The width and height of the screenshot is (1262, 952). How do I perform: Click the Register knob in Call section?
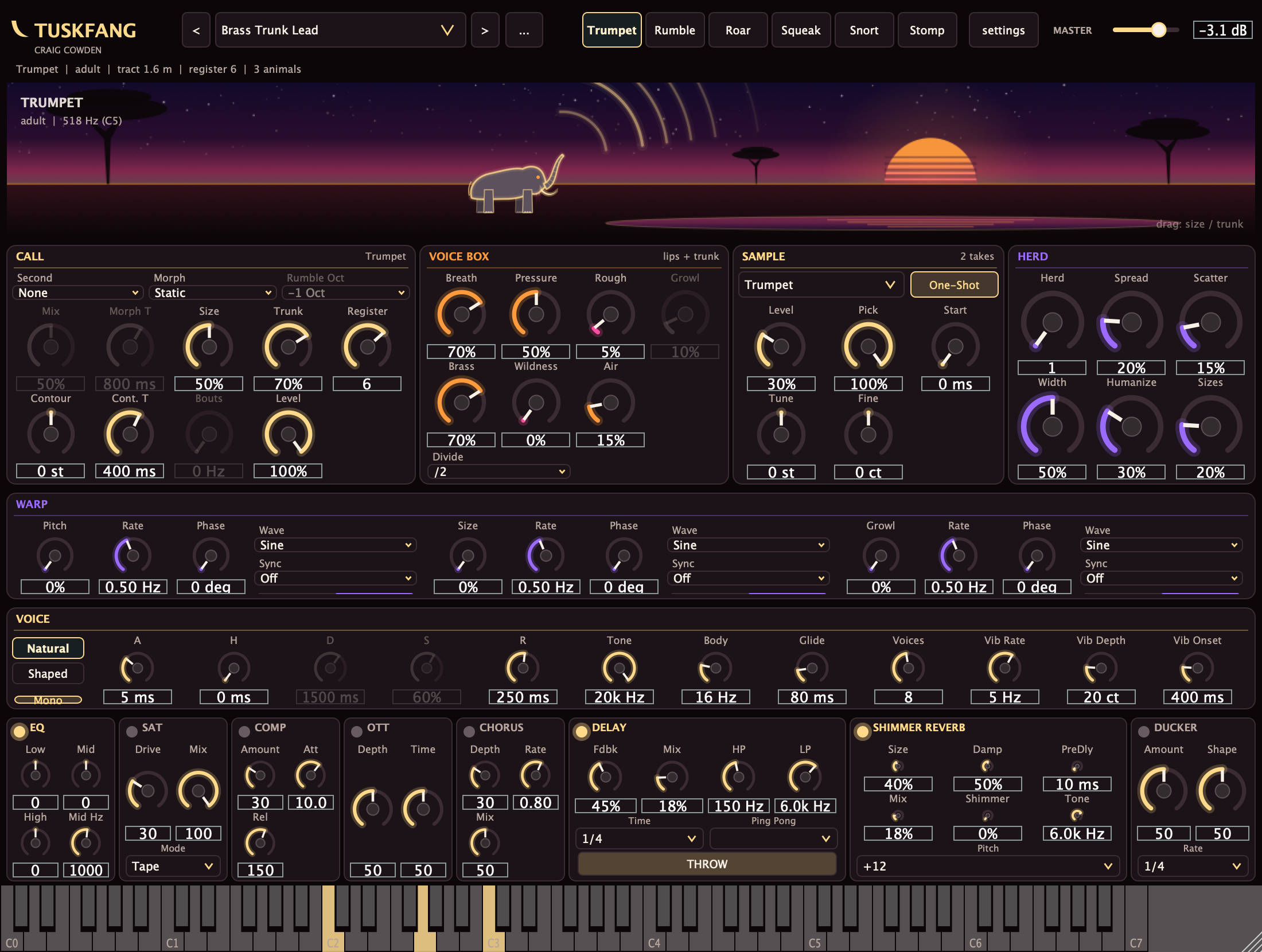(x=367, y=346)
